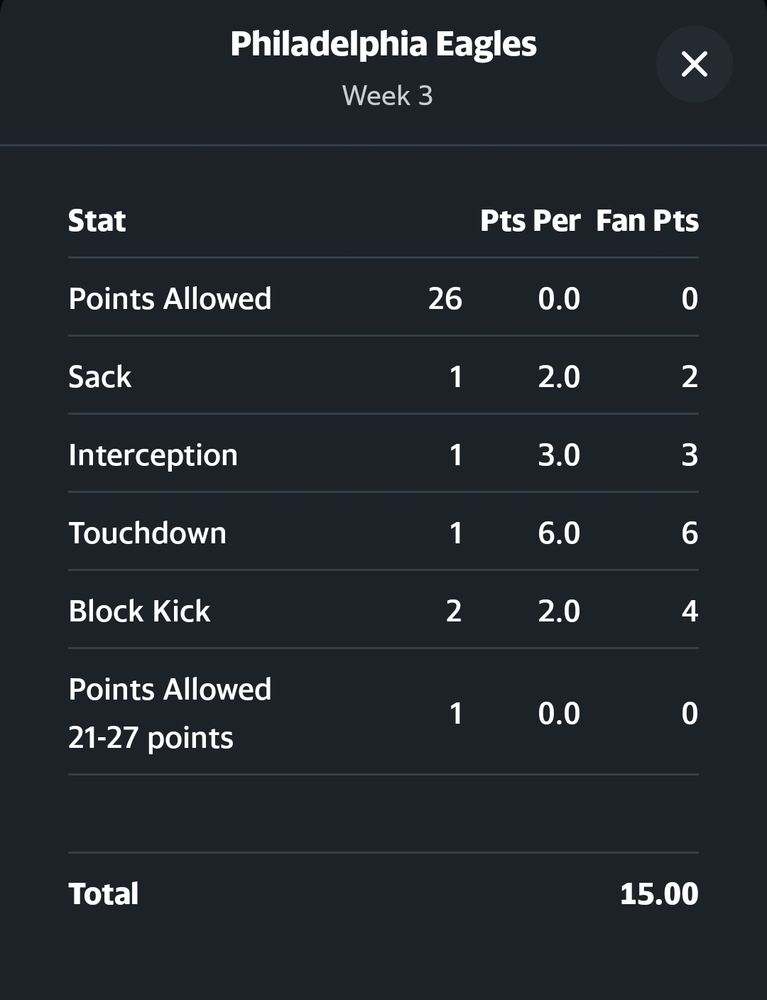Viewport: 767px width, 1000px height.
Task: Click the Pts Per column header
Action: coord(530,221)
